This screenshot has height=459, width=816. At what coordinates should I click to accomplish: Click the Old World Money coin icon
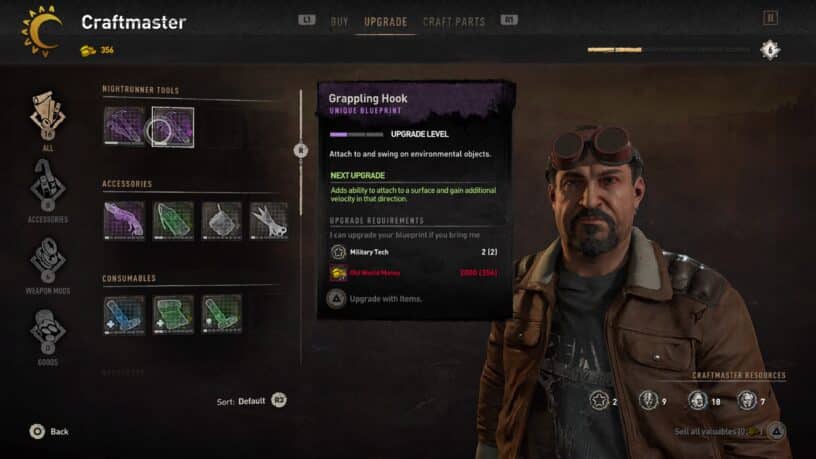pos(338,273)
